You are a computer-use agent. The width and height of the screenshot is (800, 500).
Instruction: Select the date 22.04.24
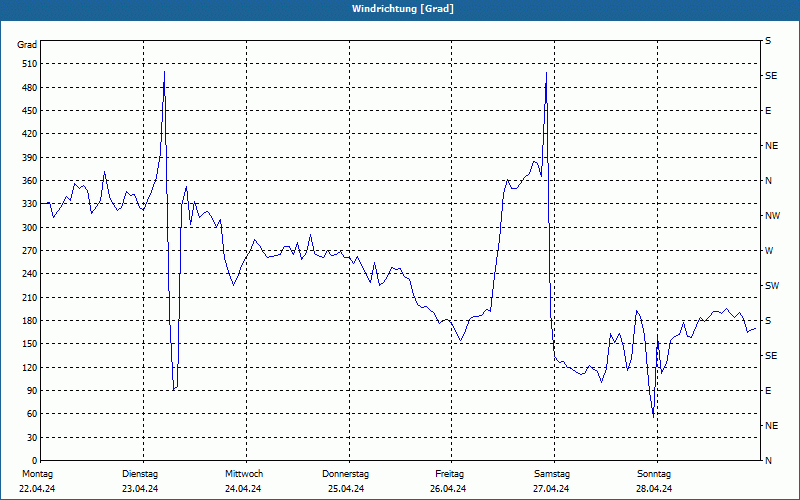tap(37, 489)
